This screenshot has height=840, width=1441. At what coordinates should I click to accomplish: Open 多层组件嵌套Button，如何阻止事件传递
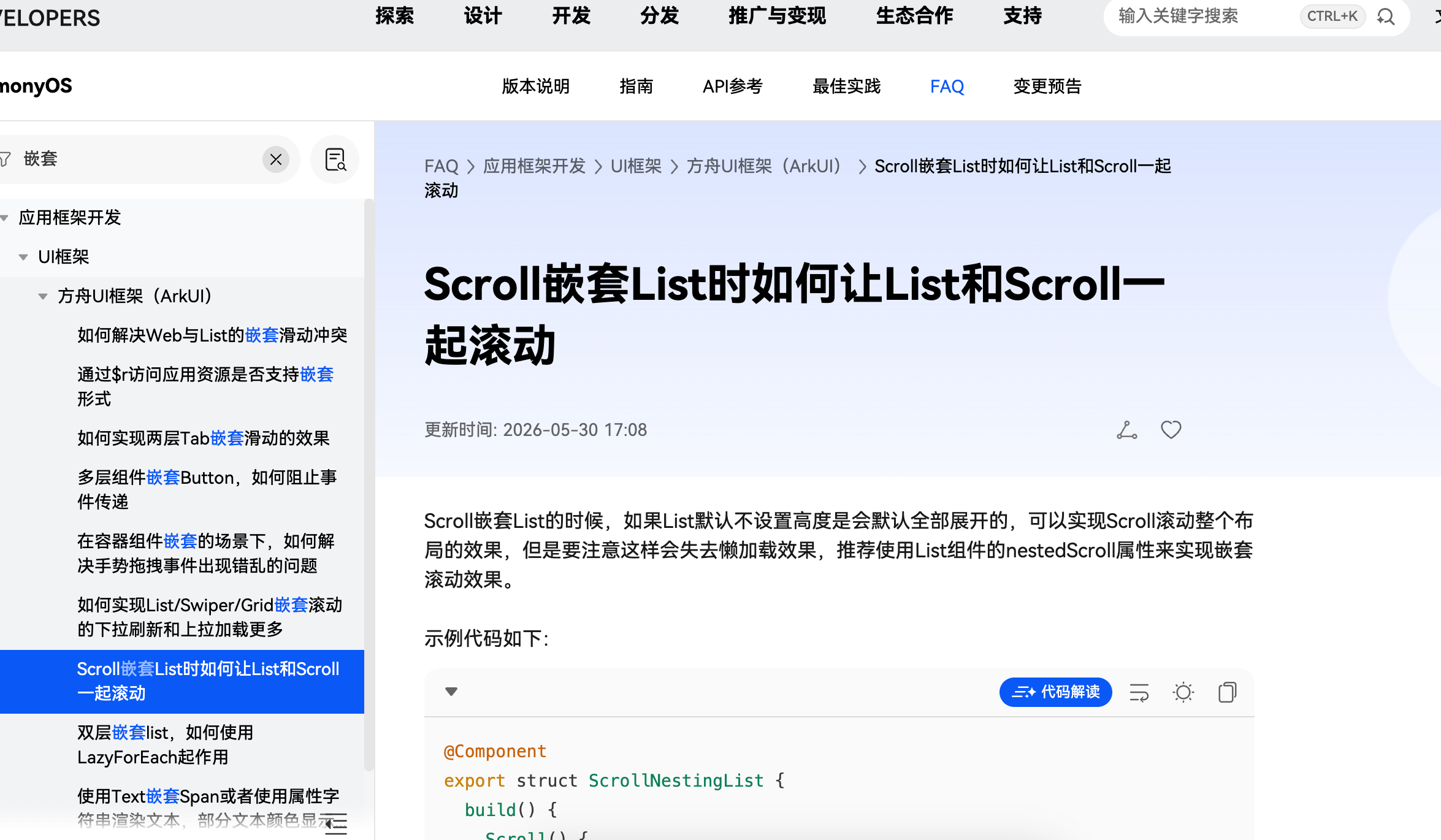207,490
